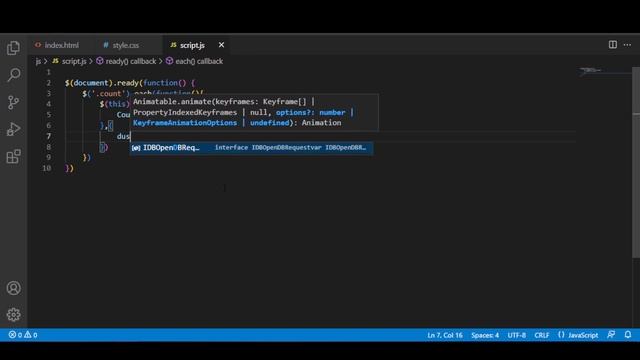Click the js folder breadcrumb
This screenshot has height=360, width=640.
click(x=38, y=61)
